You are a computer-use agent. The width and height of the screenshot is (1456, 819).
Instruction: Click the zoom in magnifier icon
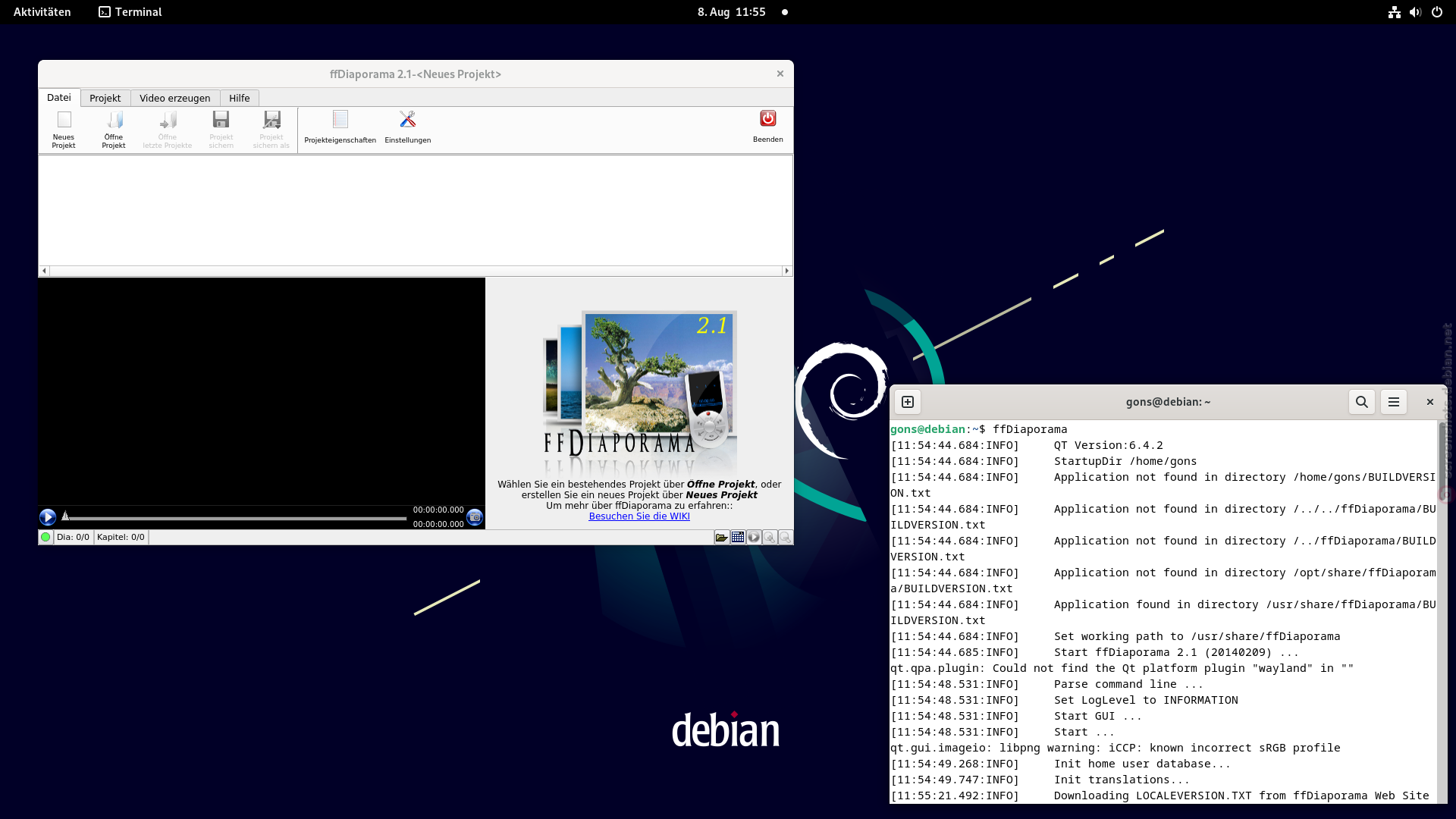(770, 537)
